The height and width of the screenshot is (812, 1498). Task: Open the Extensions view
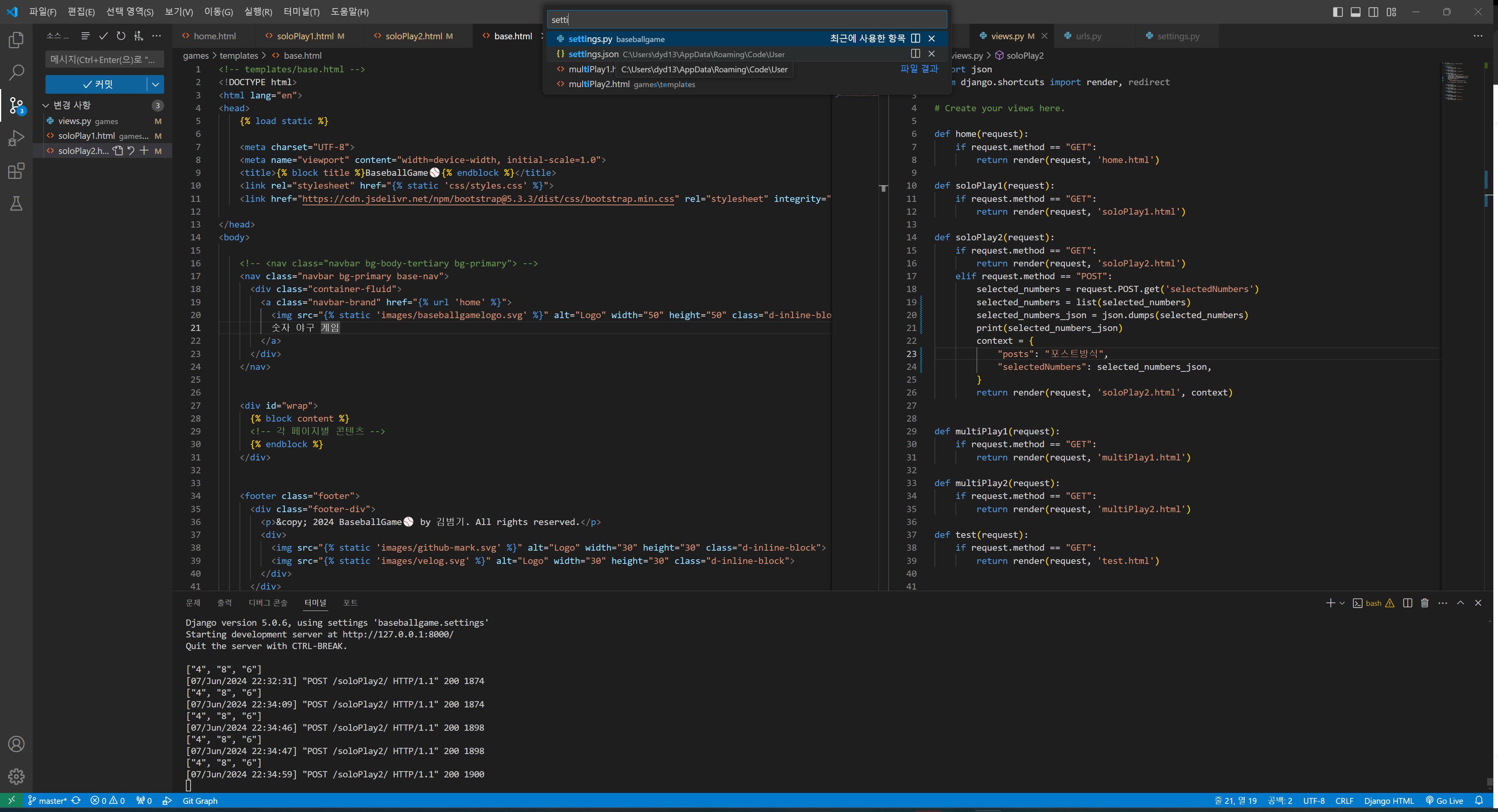tap(16, 171)
